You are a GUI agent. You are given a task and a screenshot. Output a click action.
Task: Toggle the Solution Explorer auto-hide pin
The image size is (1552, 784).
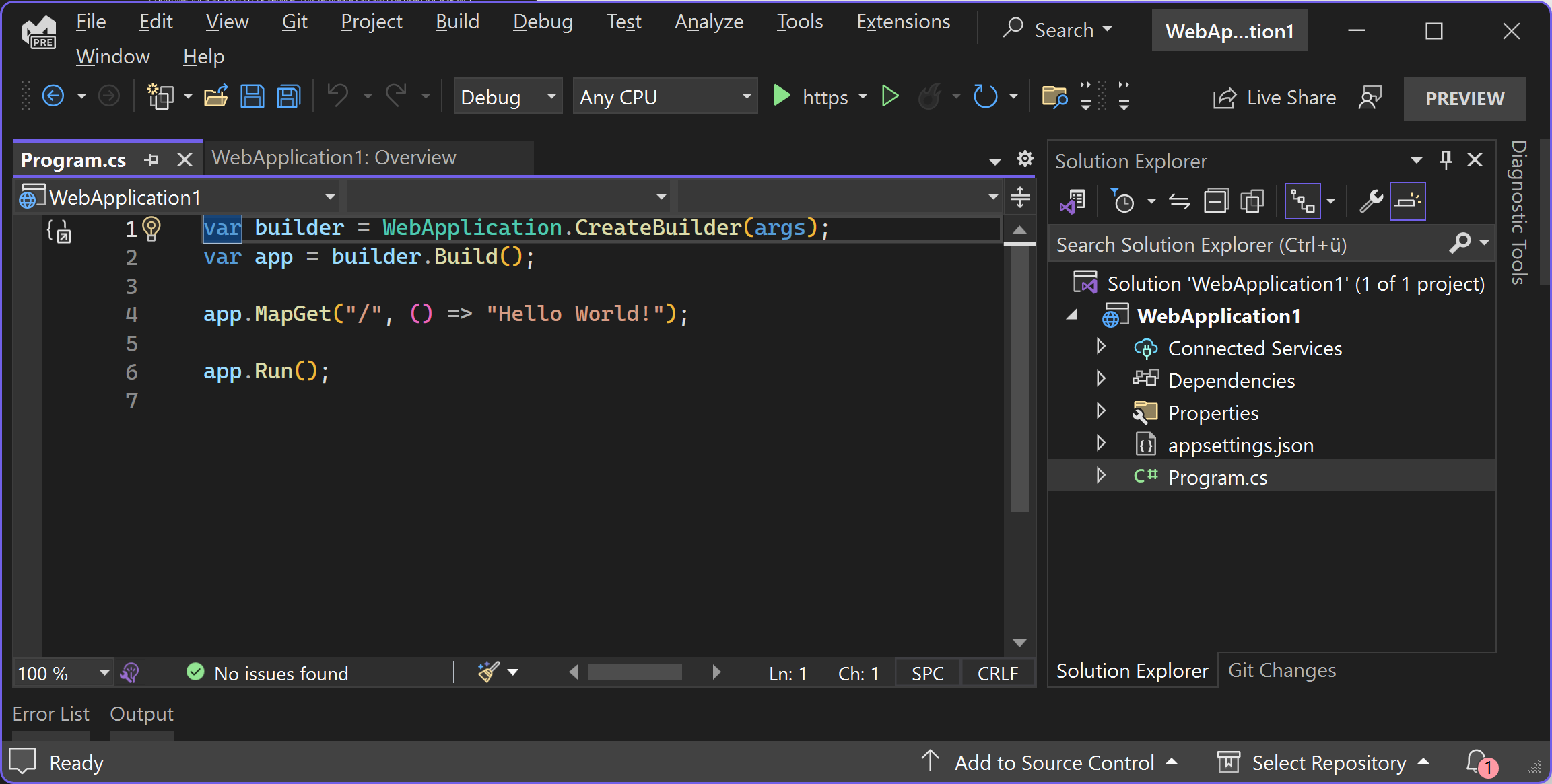(x=1446, y=160)
